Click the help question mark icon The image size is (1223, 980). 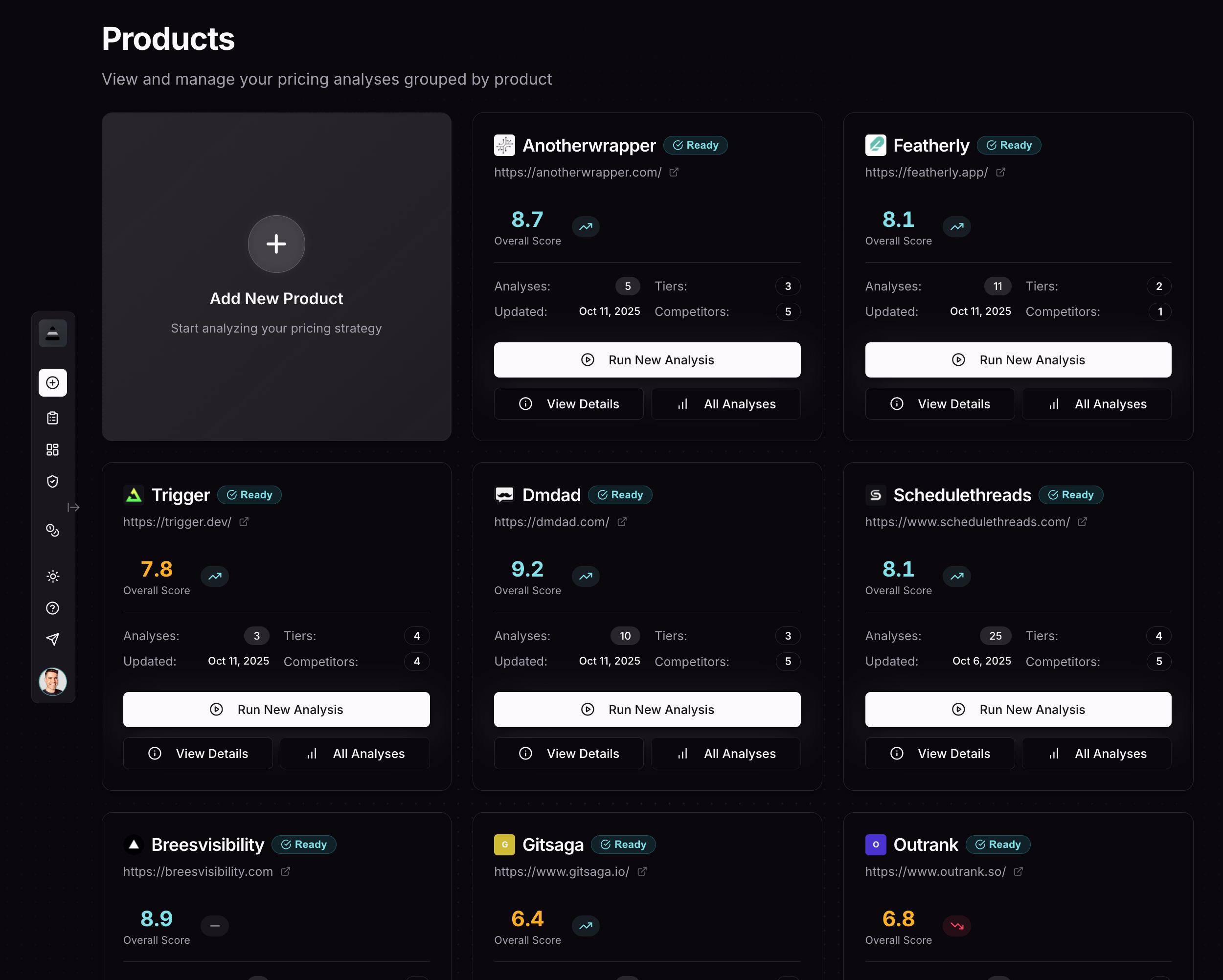tap(52, 608)
